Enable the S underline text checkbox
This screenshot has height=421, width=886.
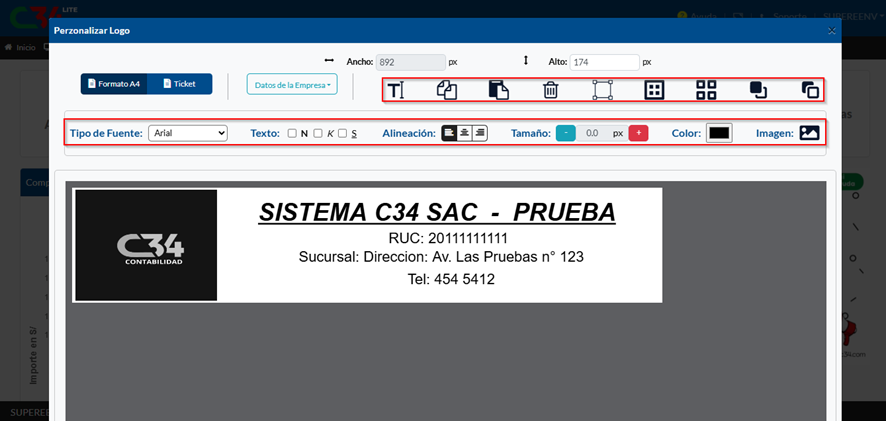[342, 133]
